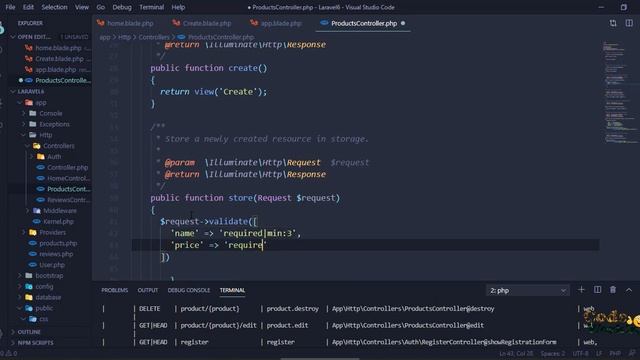
Task: Click the Spaces: 2 indentation status
Action: pos(553,353)
